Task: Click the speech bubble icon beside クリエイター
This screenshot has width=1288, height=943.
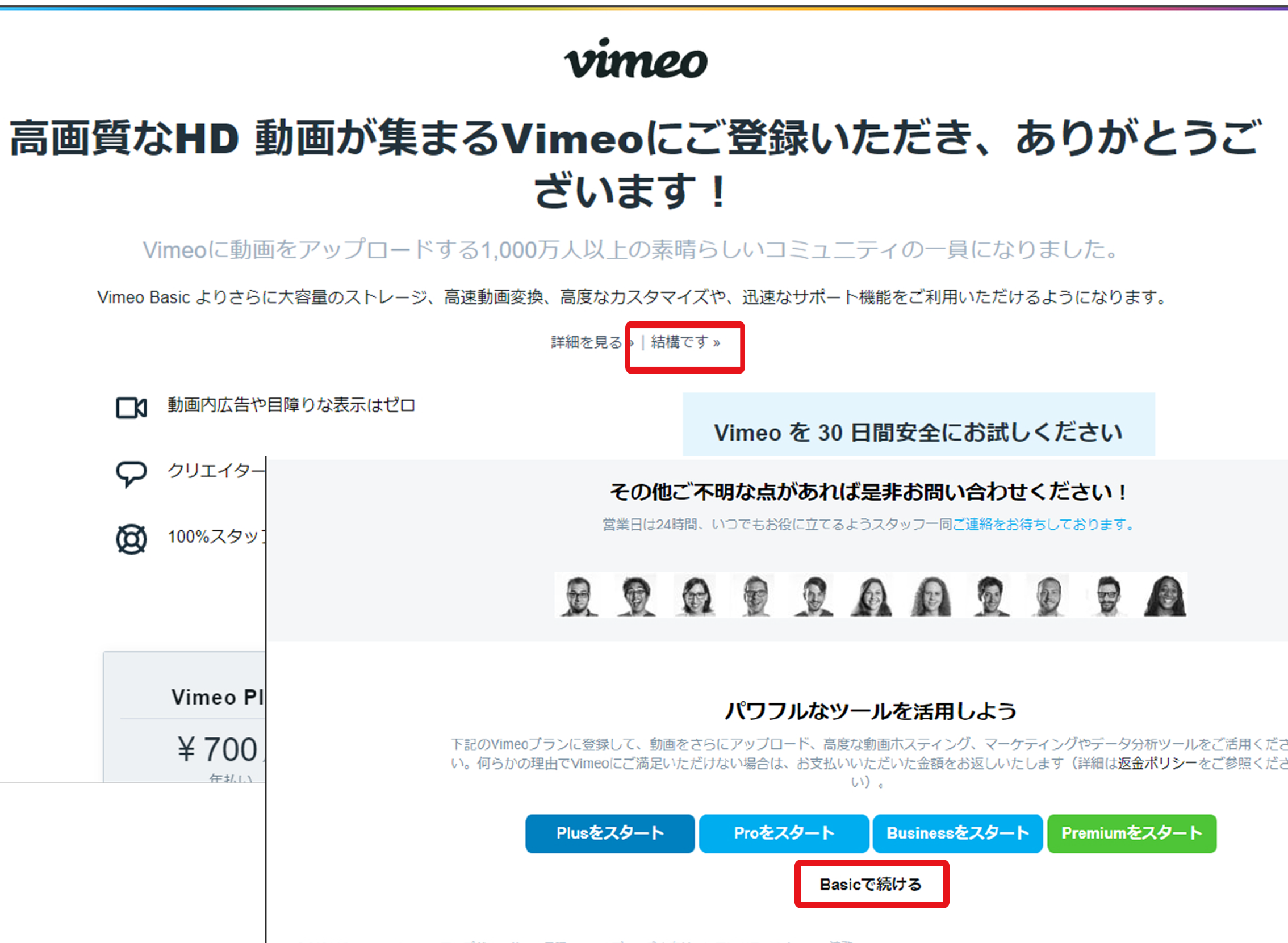Action: 131,474
